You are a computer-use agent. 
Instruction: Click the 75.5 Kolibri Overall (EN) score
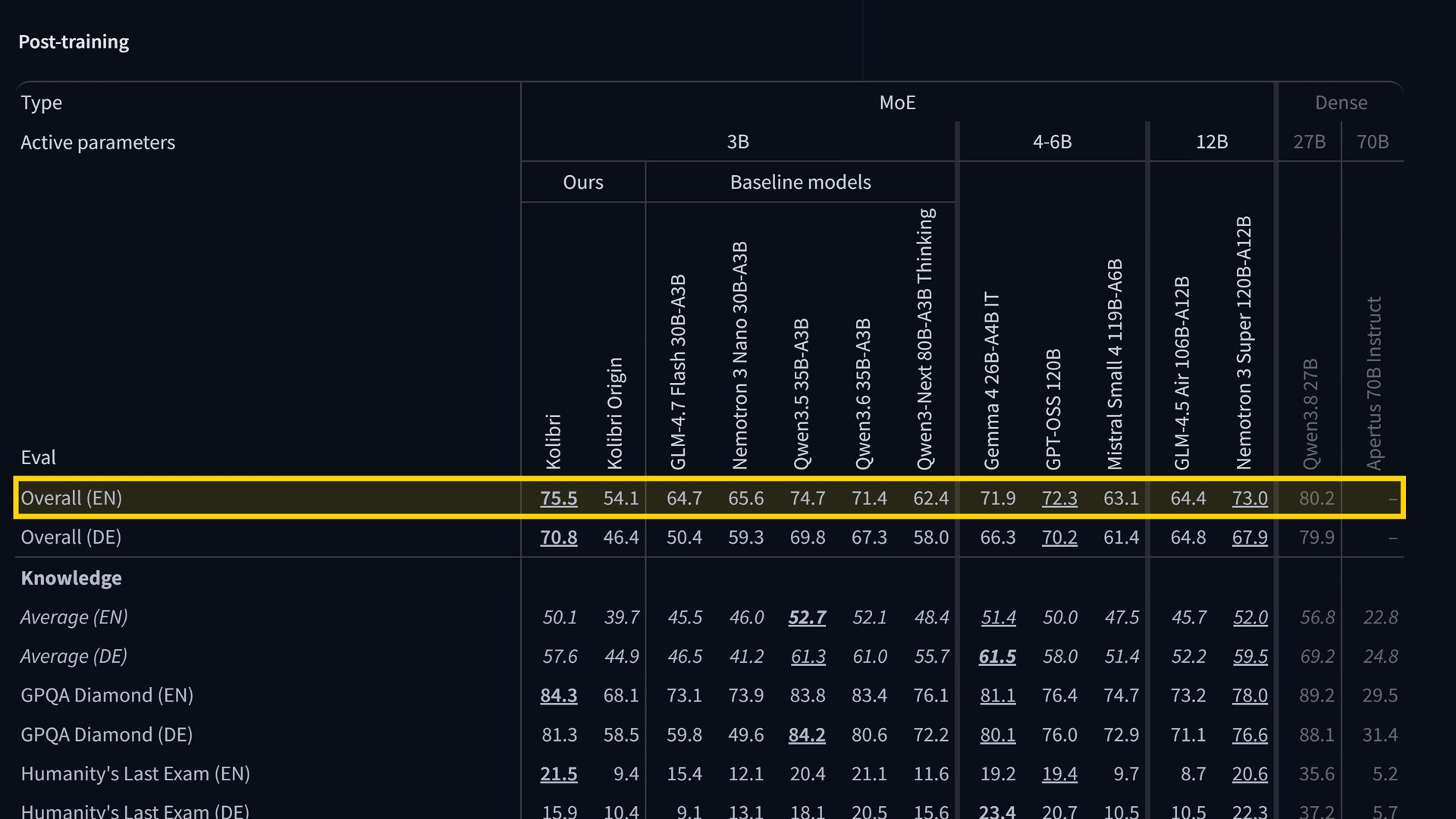point(558,498)
